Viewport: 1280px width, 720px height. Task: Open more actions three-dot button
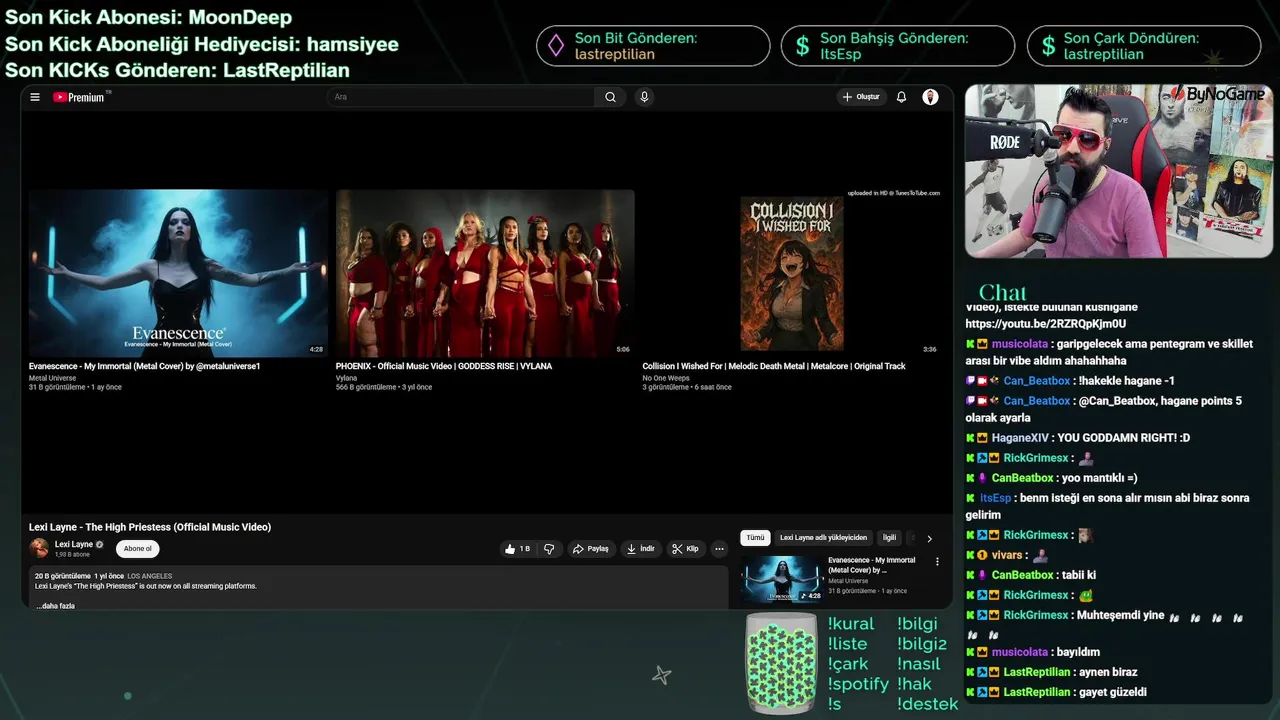[719, 549]
